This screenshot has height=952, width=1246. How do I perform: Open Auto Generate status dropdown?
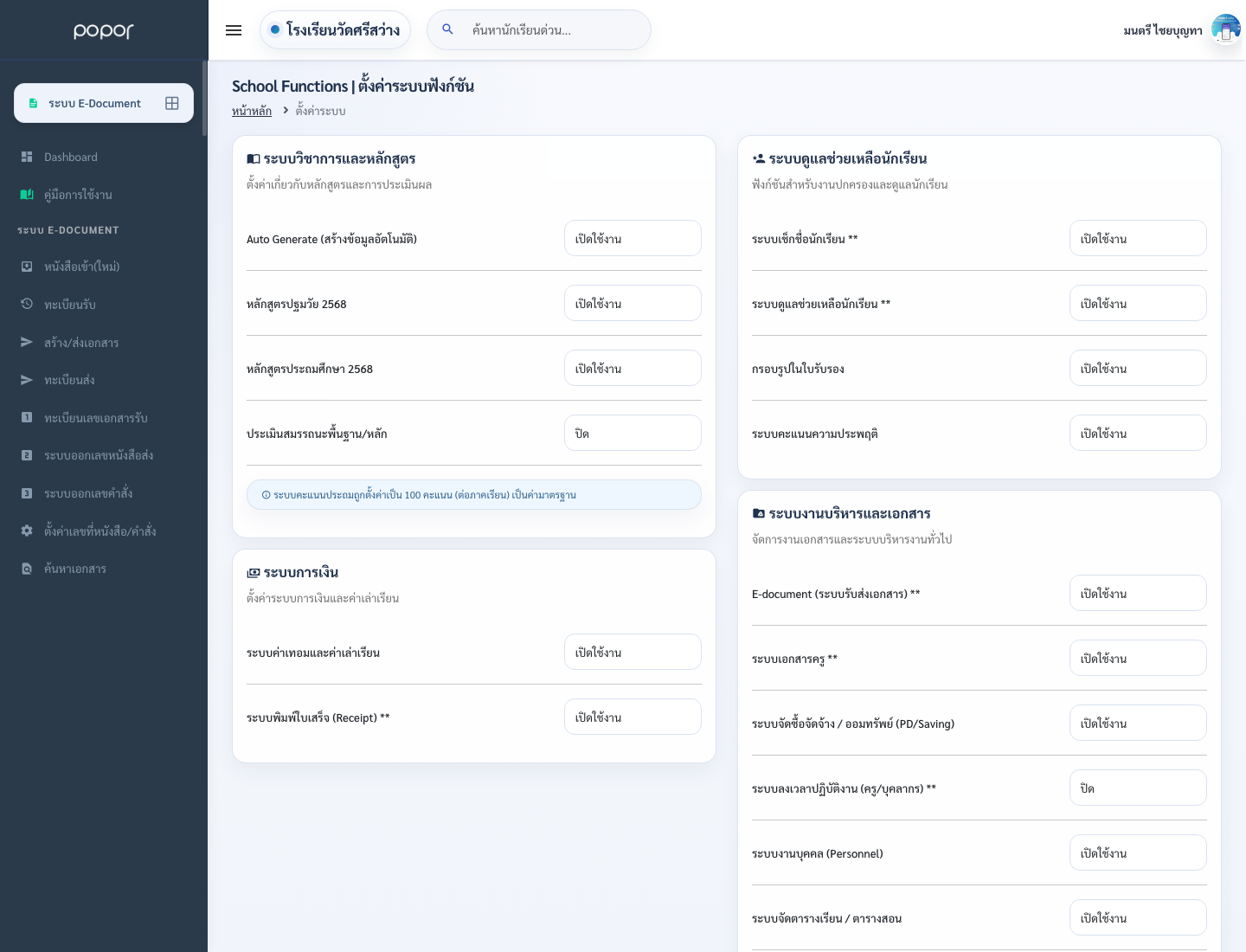pyautogui.click(x=633, y=238)
